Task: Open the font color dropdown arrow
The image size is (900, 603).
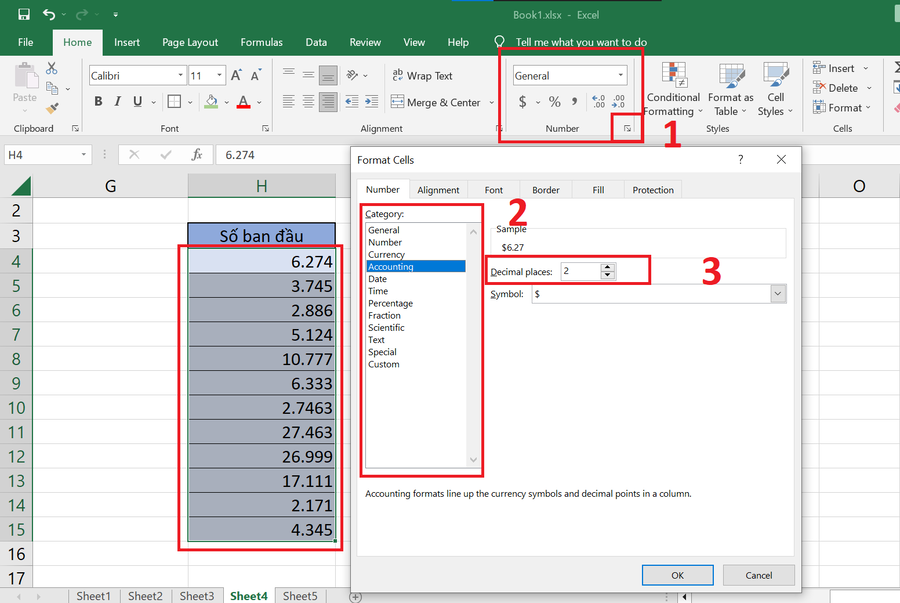Action: (259, 102)
